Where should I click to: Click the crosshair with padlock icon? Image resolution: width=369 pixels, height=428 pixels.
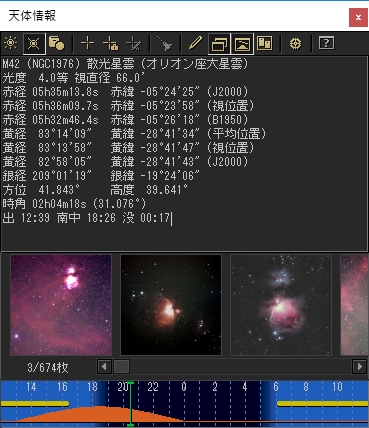[111, 43]
